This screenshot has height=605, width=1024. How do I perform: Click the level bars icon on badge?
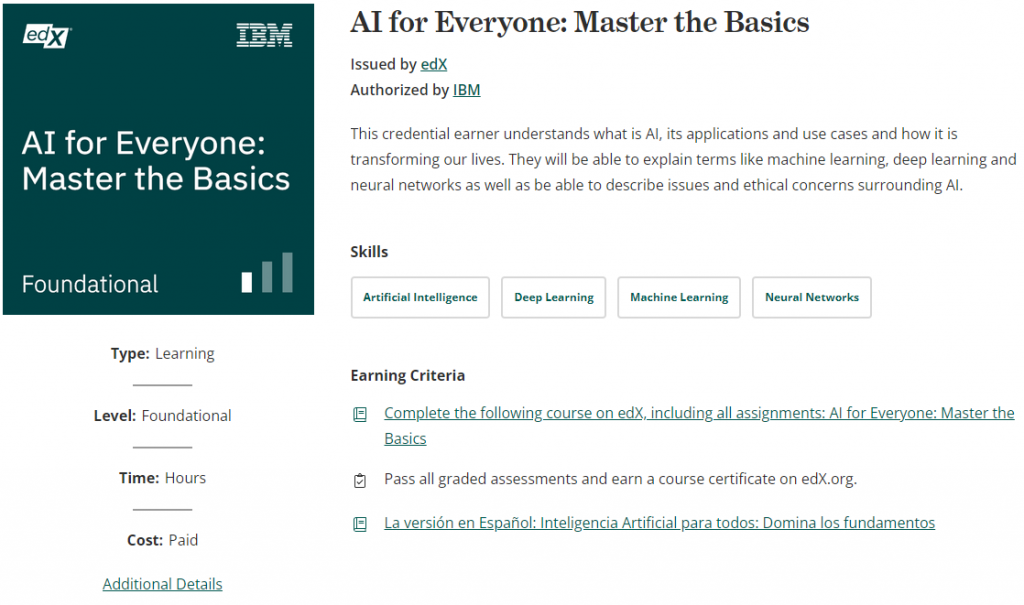[x=267, y=273]
